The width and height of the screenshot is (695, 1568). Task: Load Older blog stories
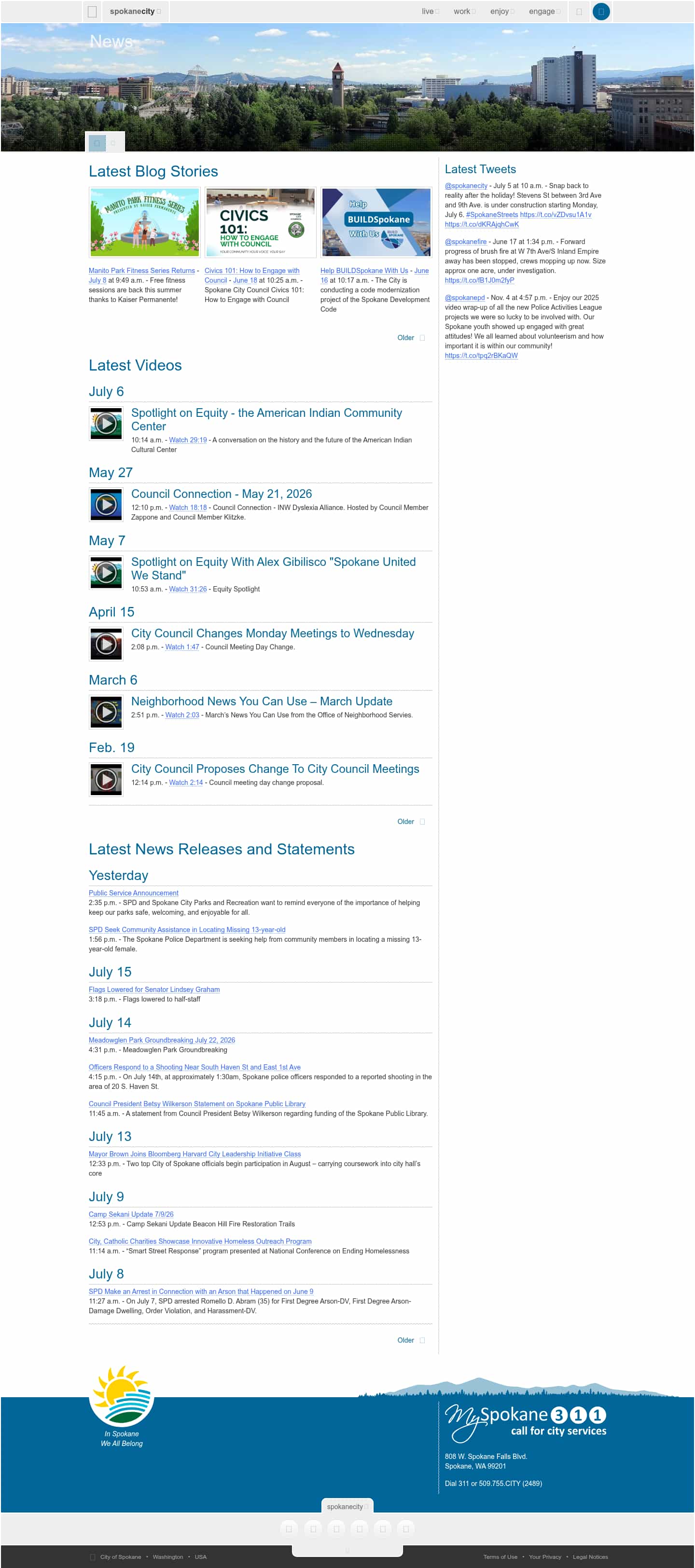[x=411, y=338]
